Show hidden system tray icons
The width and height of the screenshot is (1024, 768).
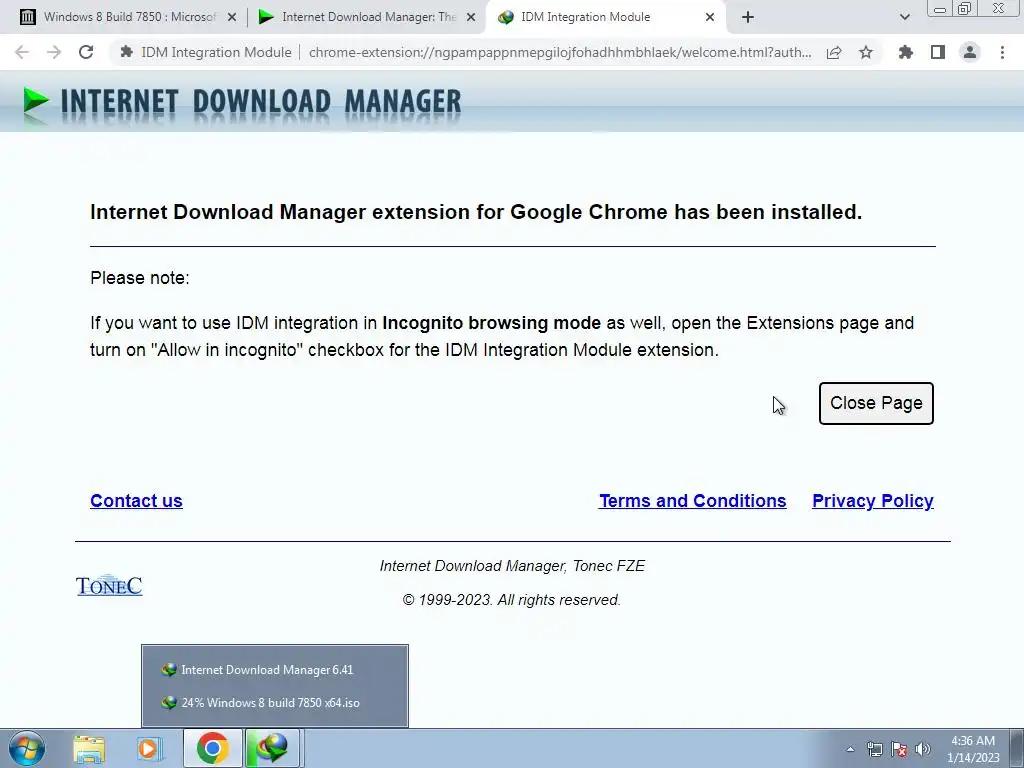[850, 749]
